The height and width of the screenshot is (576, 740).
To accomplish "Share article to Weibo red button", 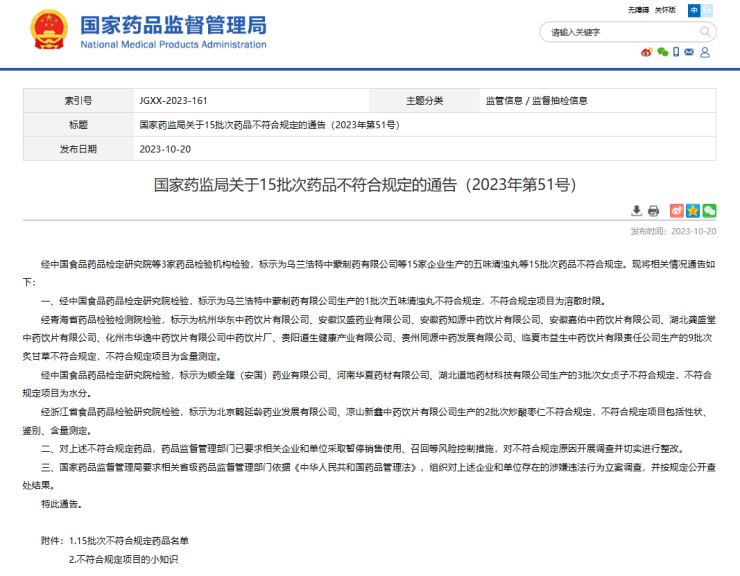I will (676, 211).
